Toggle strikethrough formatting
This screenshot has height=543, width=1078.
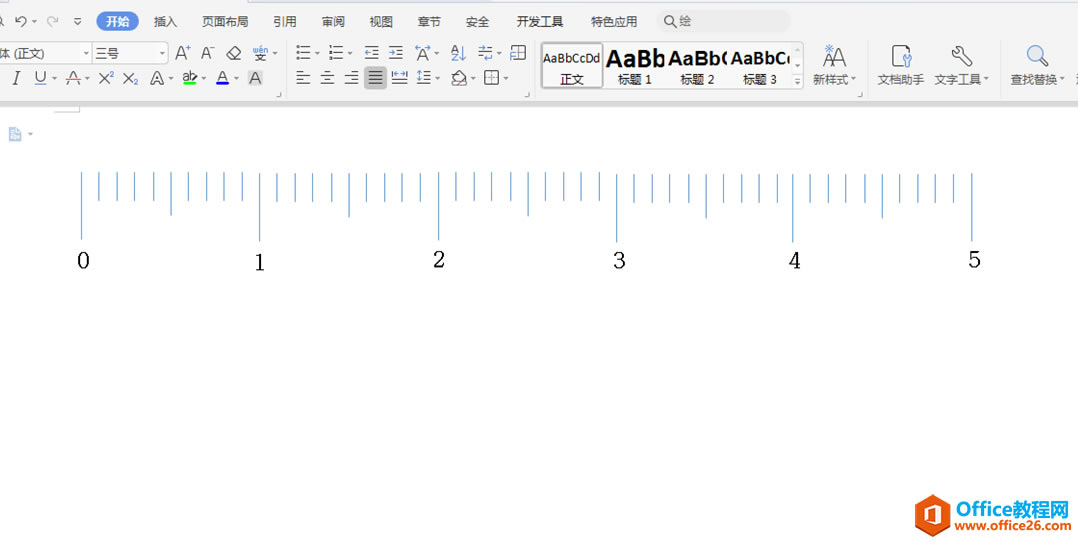coord(74,78)
